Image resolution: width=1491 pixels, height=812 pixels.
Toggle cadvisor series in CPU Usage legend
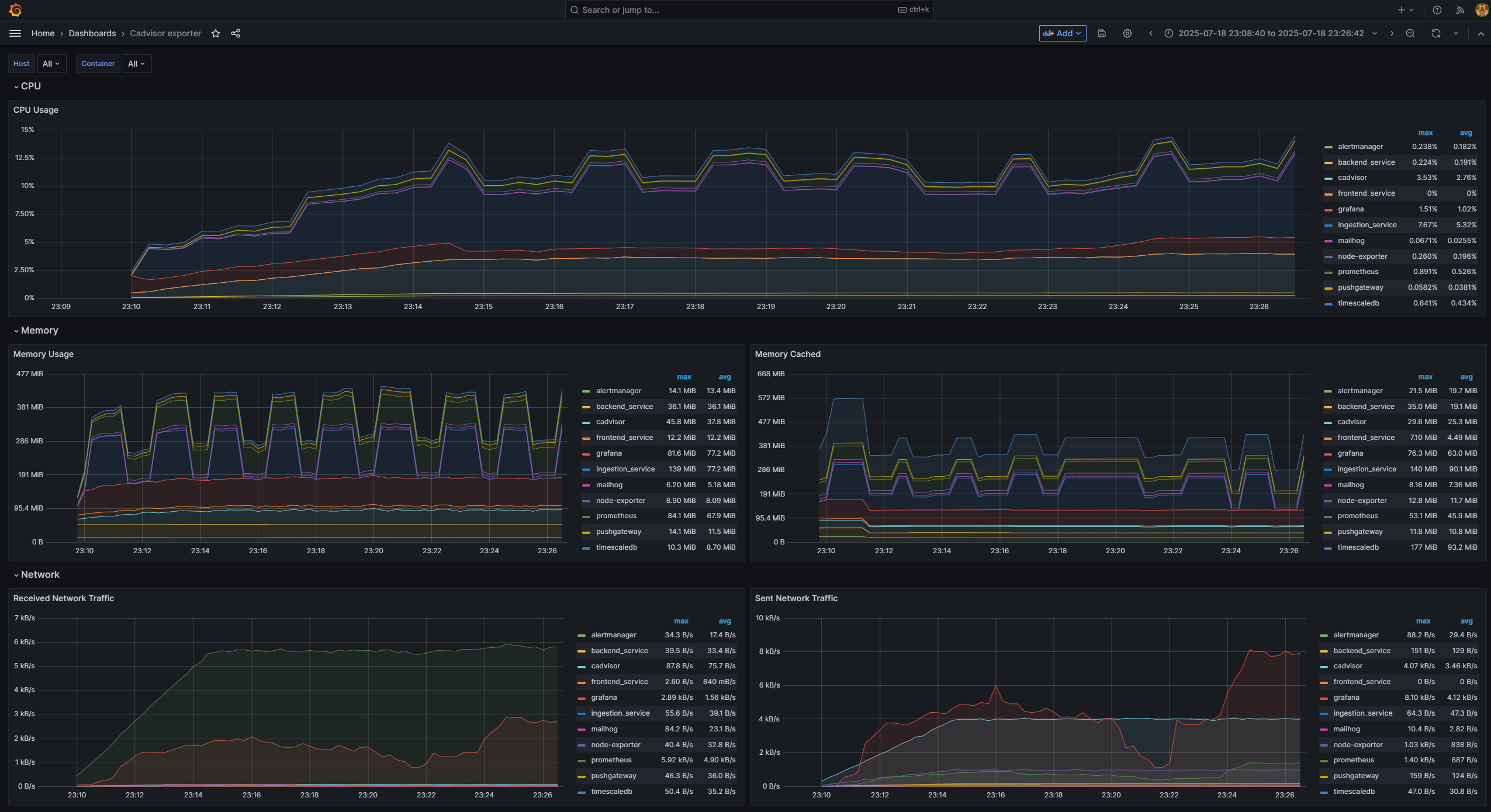(1352, 178)
